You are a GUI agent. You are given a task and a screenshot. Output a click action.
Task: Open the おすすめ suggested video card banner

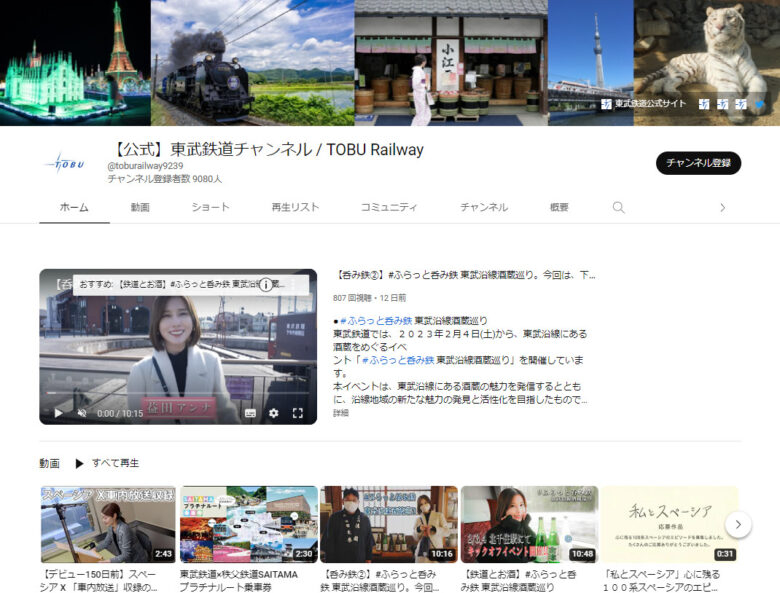point(192,285)
